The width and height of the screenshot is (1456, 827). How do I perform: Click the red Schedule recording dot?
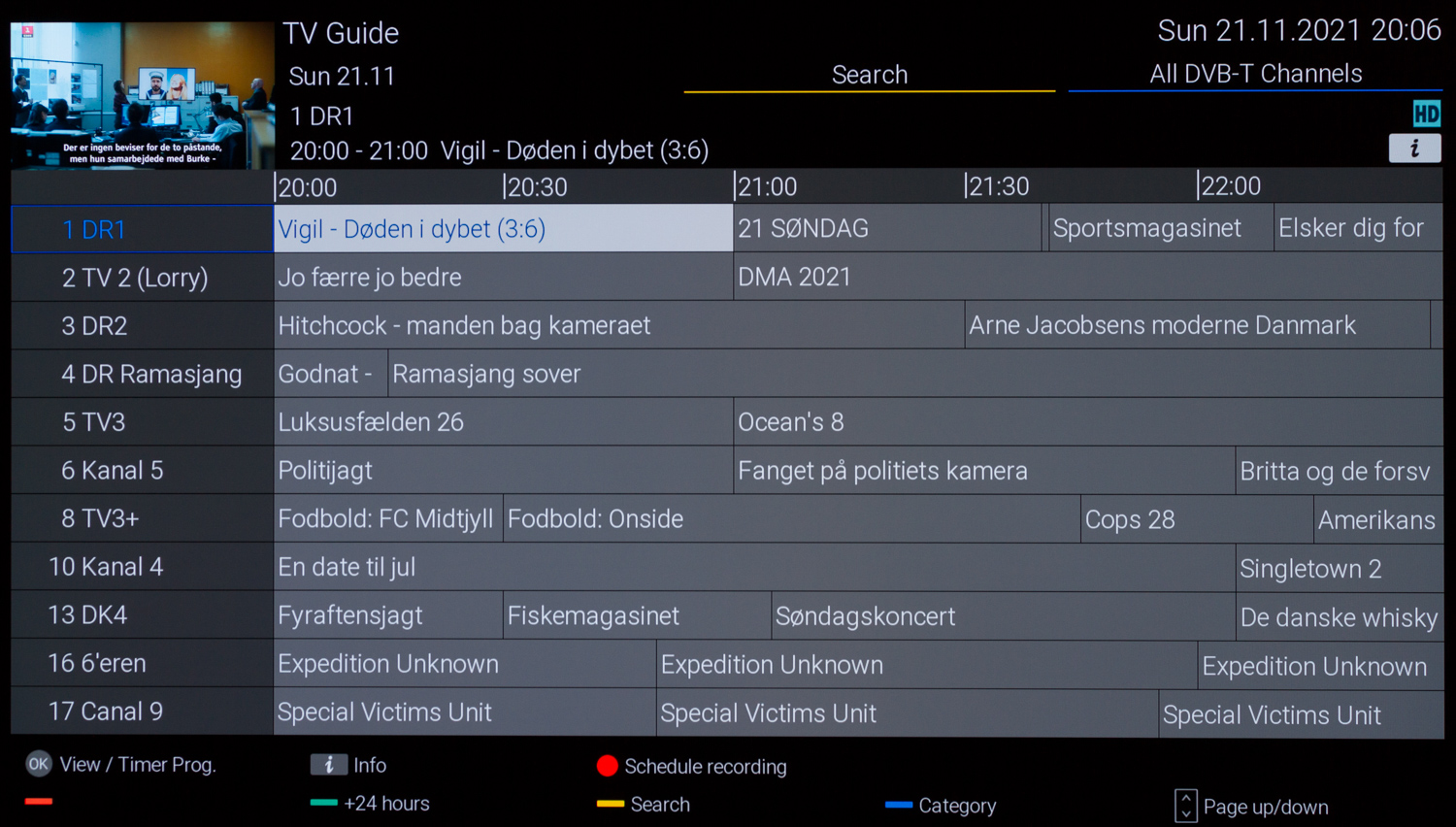(x=608, y=766)
